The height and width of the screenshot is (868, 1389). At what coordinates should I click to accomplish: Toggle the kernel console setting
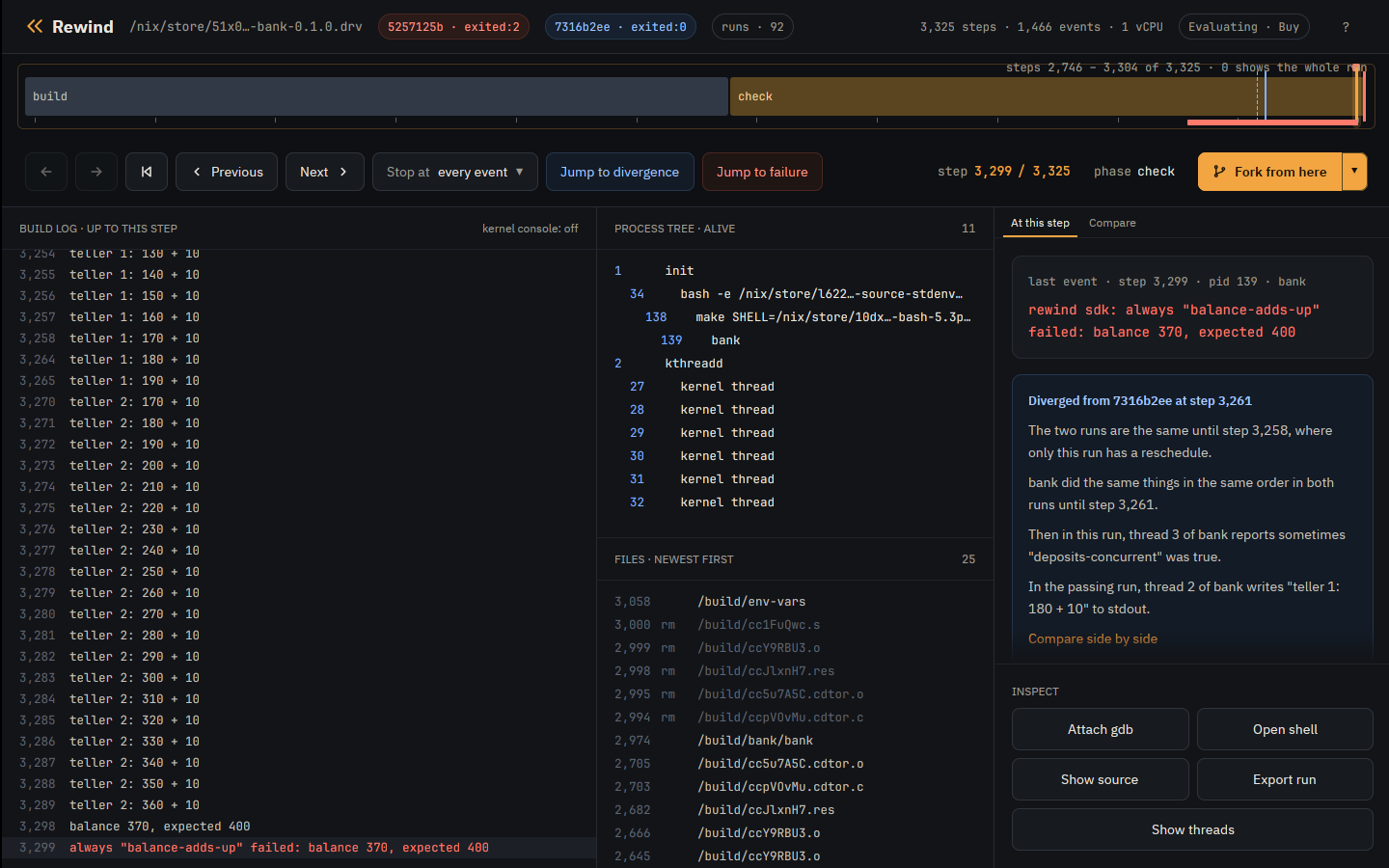[531, 229]
